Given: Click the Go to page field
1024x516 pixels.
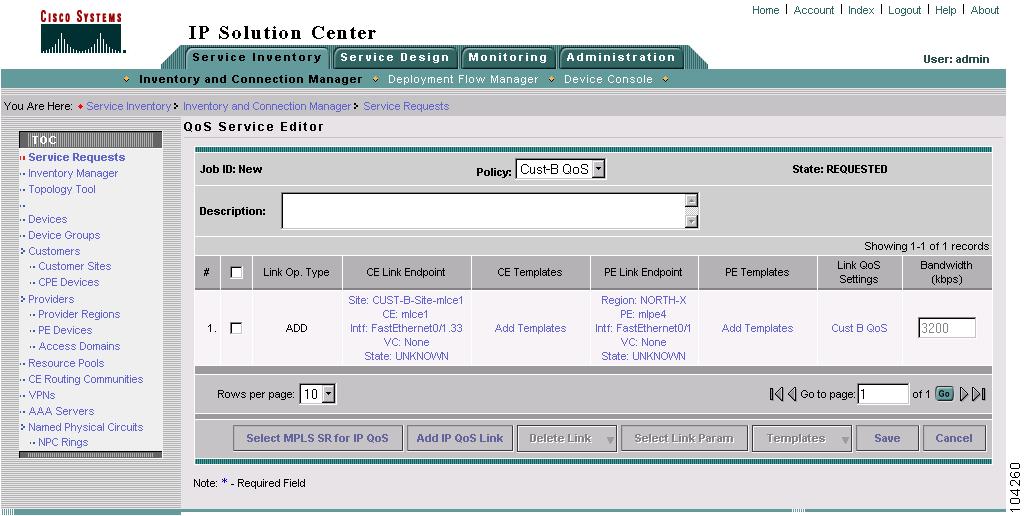Looking at the screenshot, I should tap(883, 394).
